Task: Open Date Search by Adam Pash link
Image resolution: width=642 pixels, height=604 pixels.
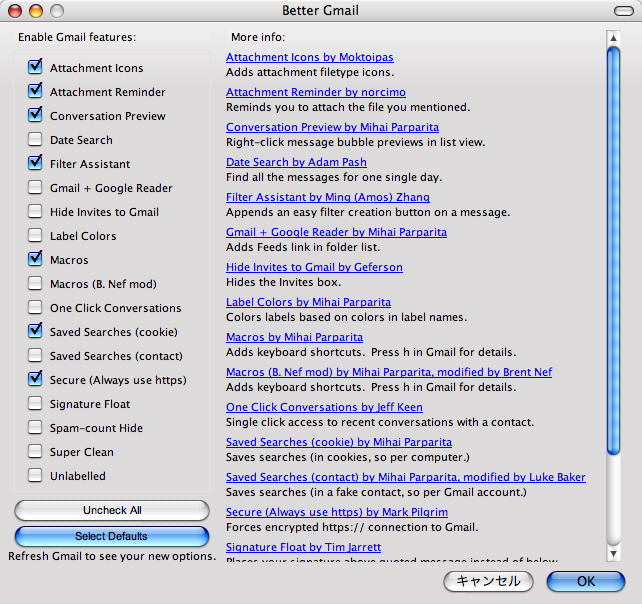Action: [x=296, y=162]
